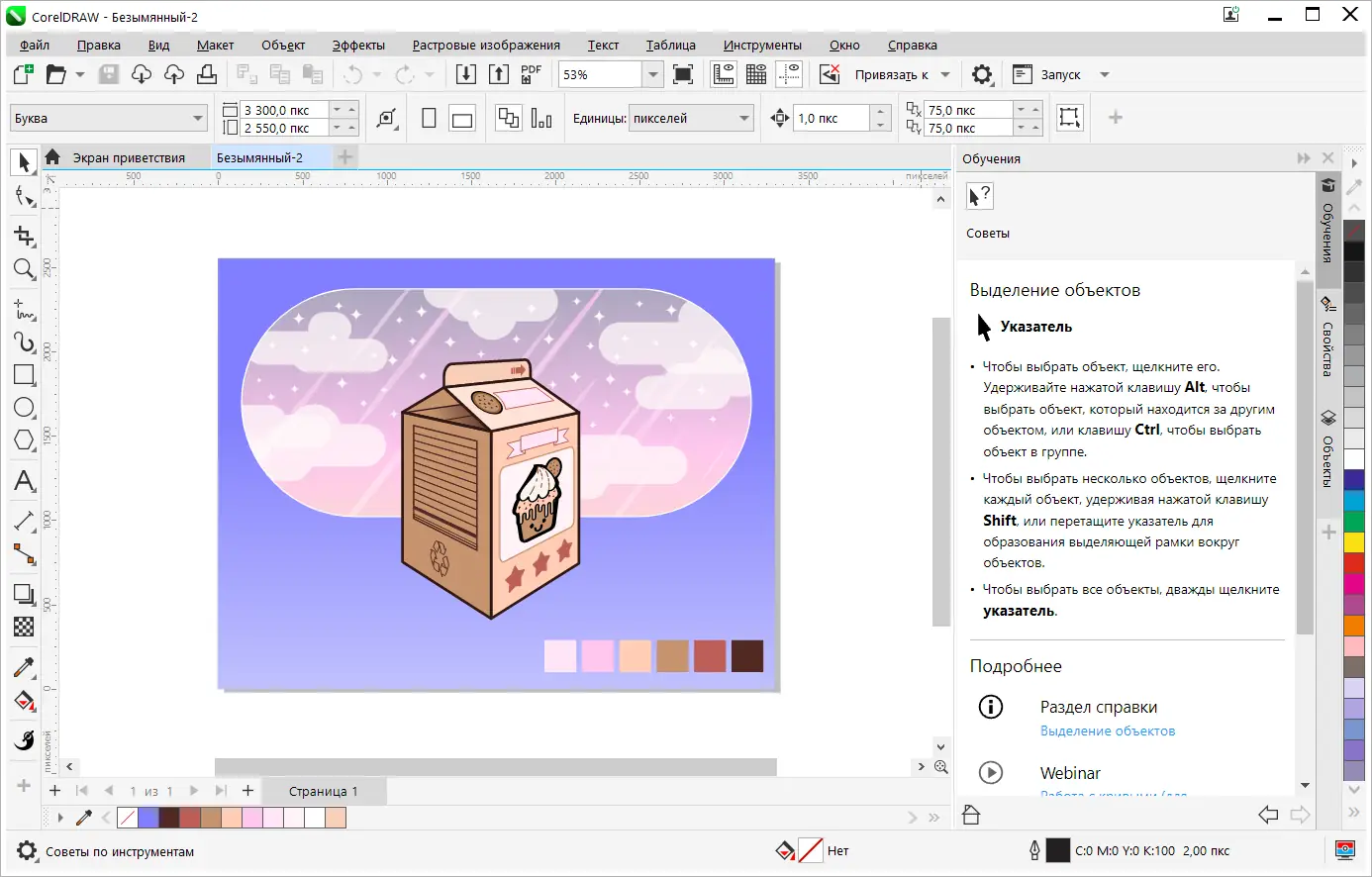Open the zoom level 53% dropdown
This screenshot has height=877, width=1372.
coord(652,75)
